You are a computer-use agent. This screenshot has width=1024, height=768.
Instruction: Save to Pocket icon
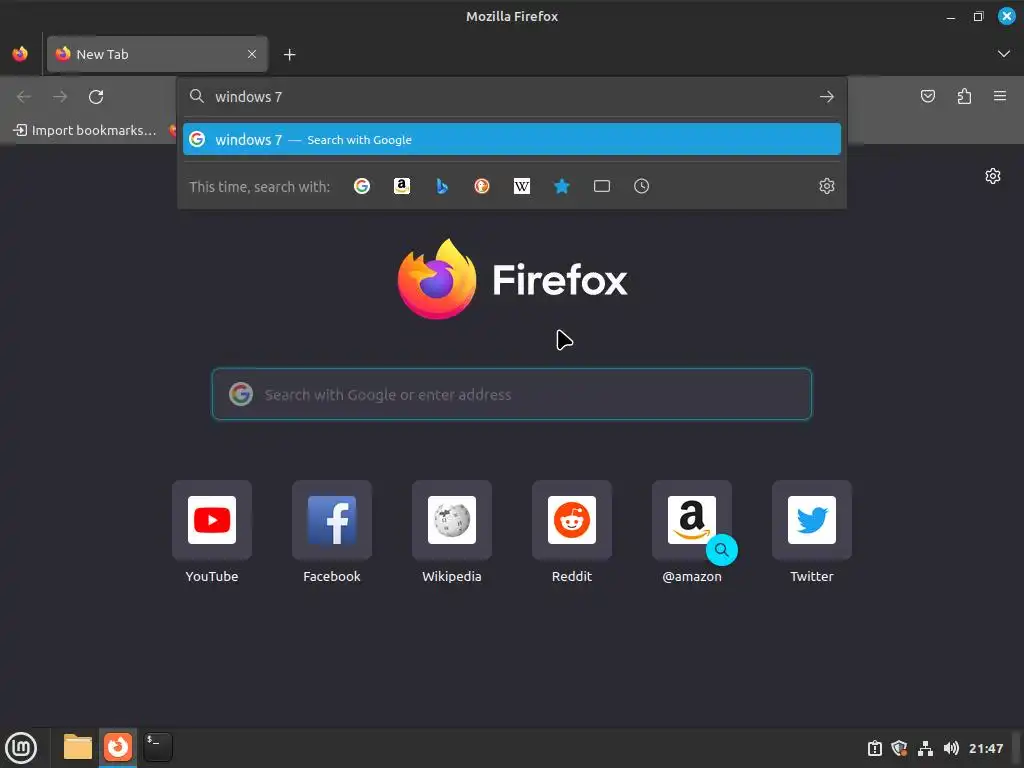click(928, 97)
